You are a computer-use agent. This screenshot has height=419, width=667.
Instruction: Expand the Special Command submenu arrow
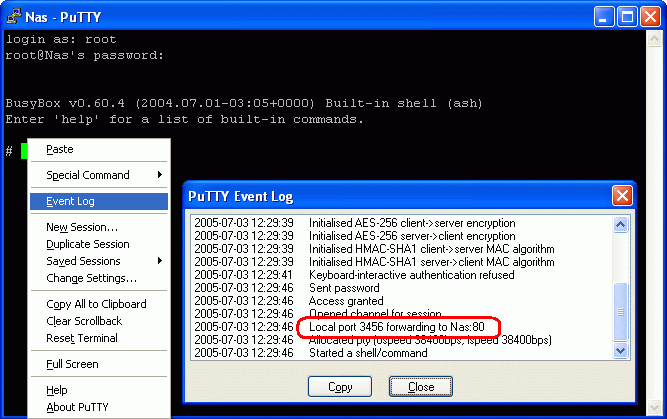tap(160, 174)
